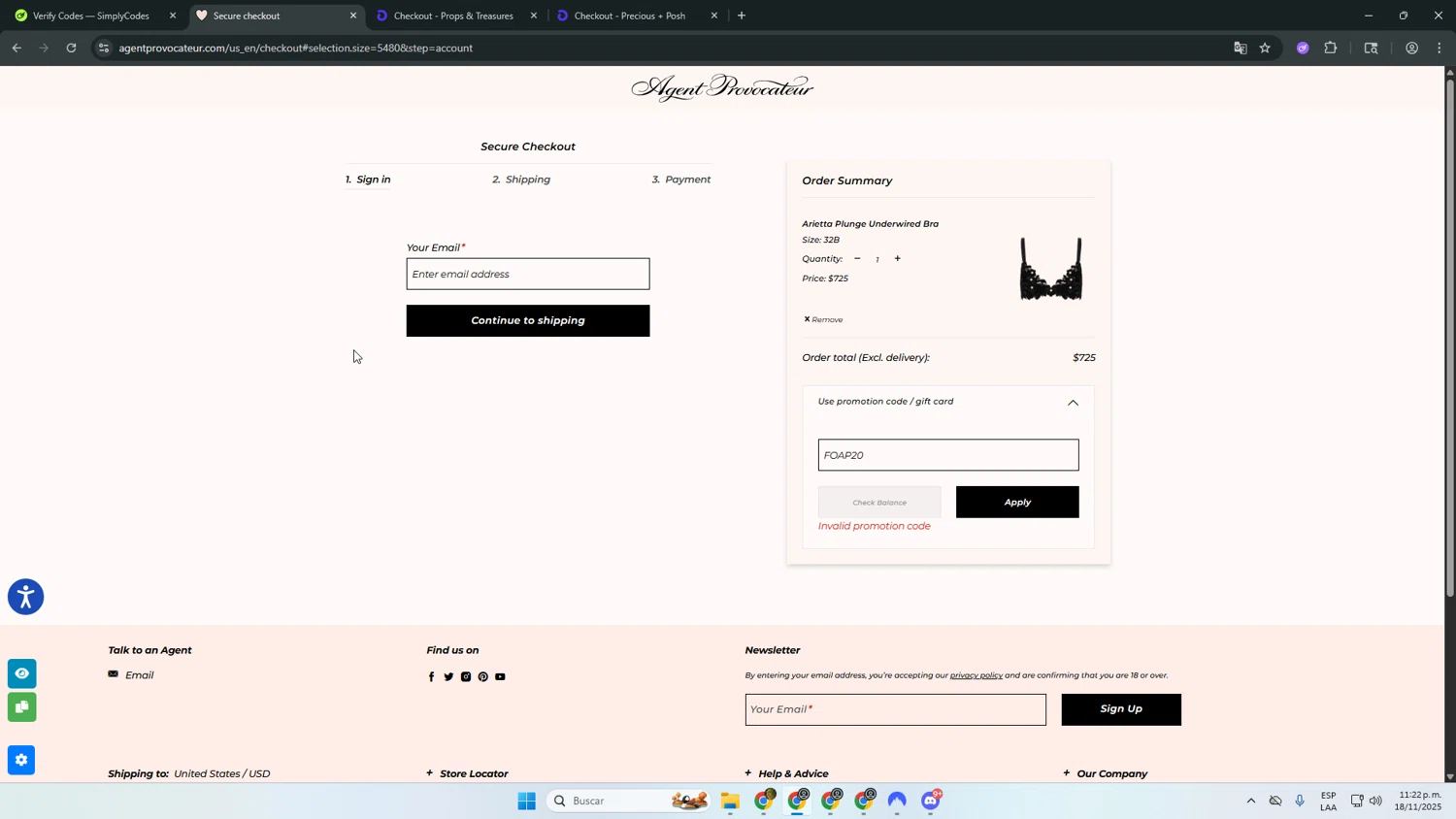Click the blue eye extension icon
Viewport: 1456px width, 819px height.
pos(21,673)
